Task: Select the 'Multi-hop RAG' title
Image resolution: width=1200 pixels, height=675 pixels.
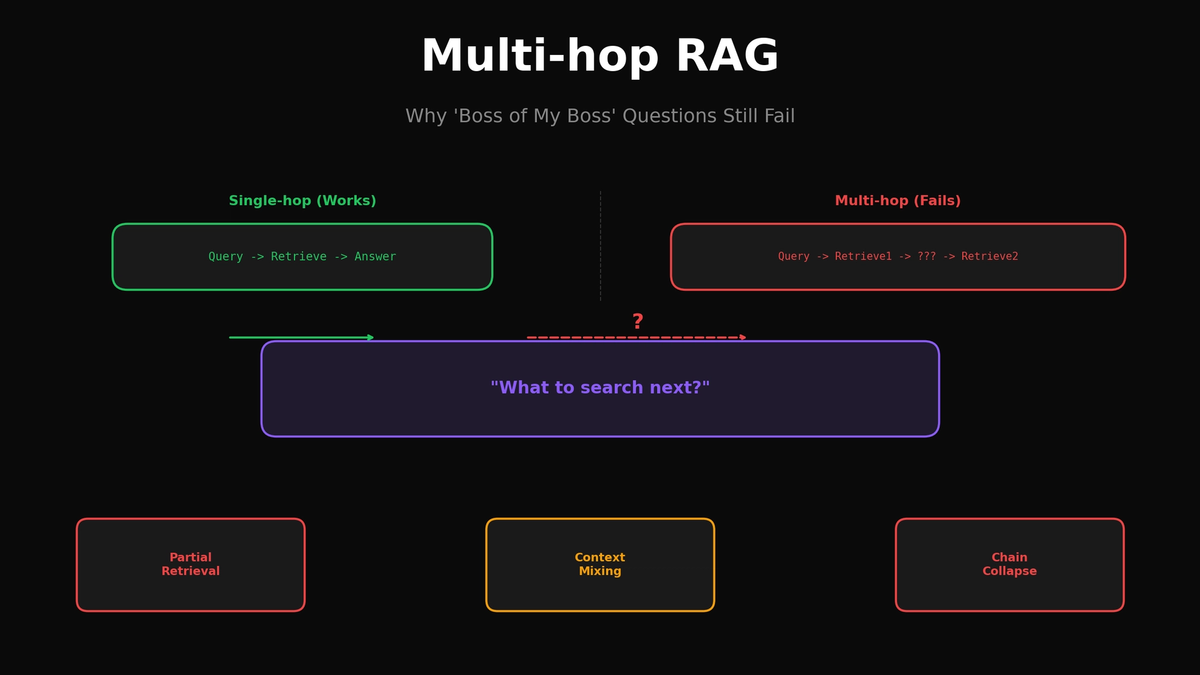Action: click(600, 56)
